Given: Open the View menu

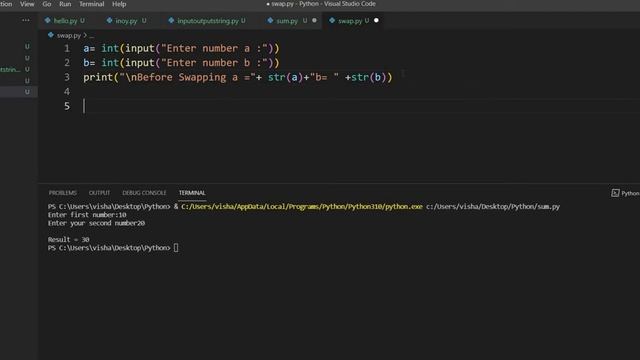Looking at the screenshot, I should tap(27, 4).
